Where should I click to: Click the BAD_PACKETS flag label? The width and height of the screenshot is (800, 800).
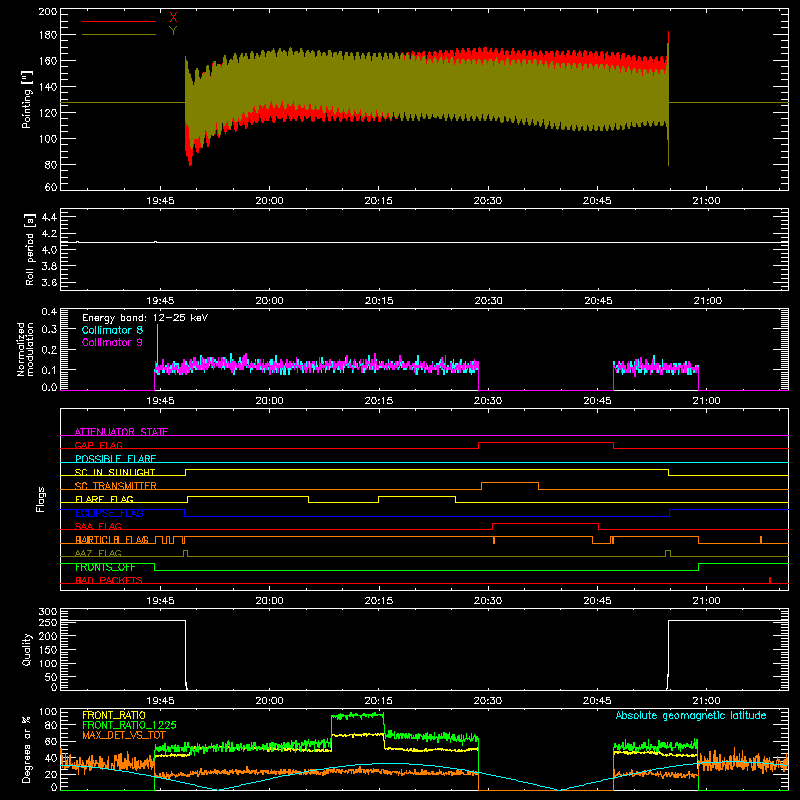pos(109,580)
